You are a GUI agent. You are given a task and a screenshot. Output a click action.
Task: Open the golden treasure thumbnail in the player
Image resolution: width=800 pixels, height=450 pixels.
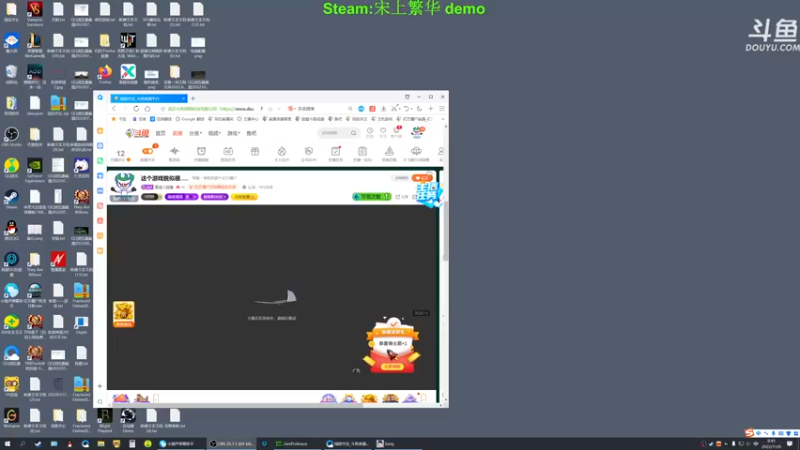click(123, 314)
